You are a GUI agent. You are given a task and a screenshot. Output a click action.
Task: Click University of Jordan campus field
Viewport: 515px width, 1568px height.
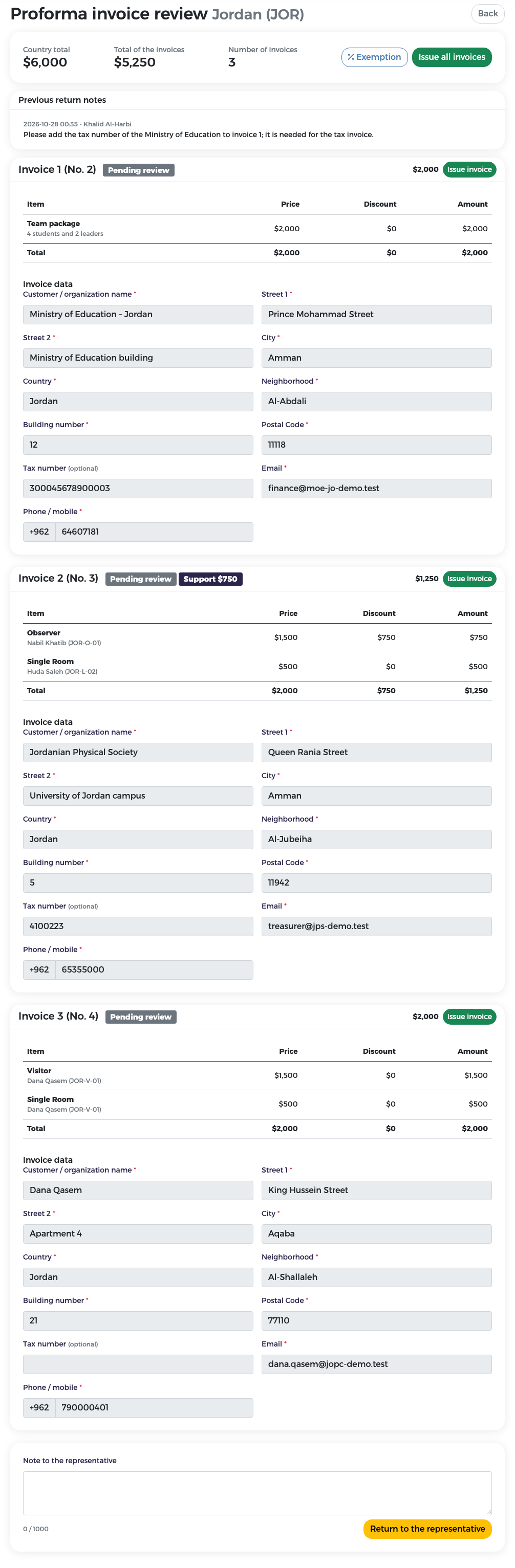138,796
